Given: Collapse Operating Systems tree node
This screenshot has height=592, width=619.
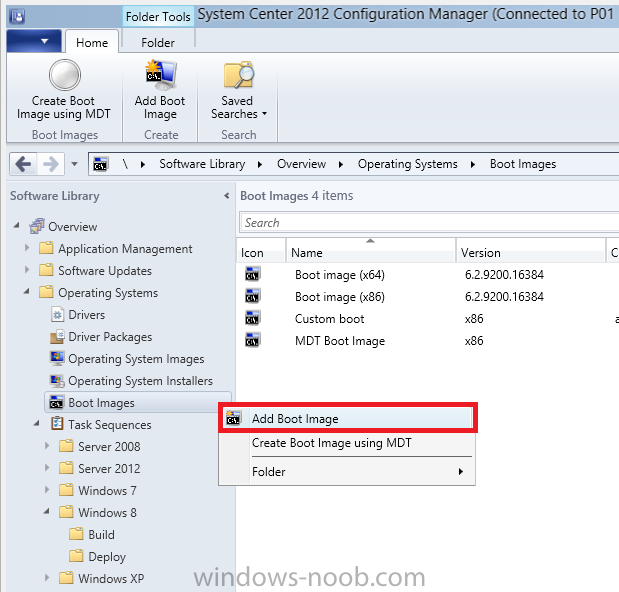Looking at the screenshot, I should [x=27, y=292].
